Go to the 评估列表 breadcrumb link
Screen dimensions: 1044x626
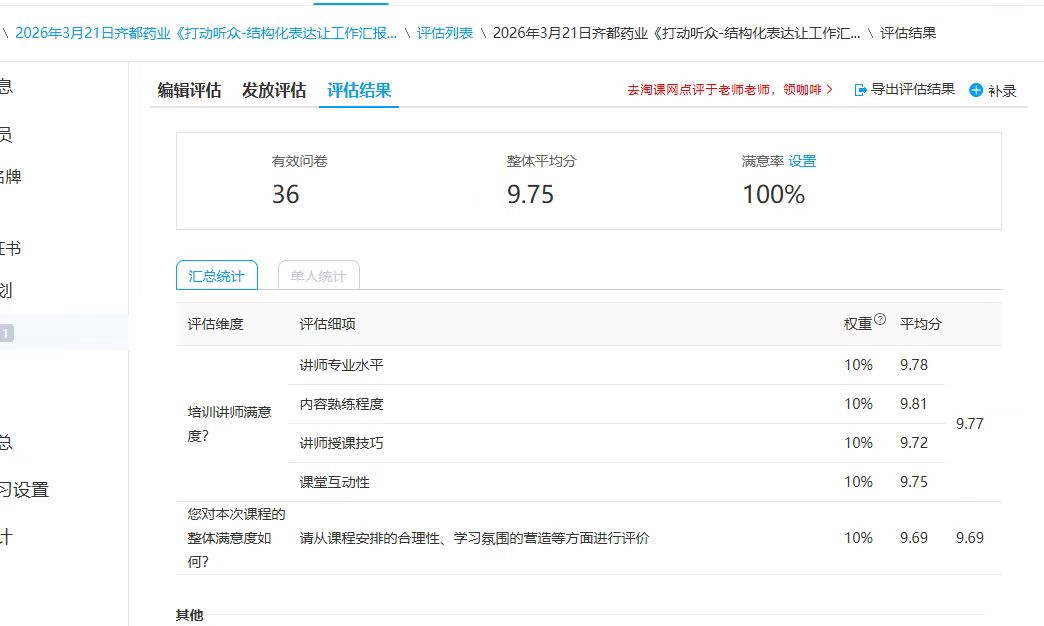(x=445, y=33)
